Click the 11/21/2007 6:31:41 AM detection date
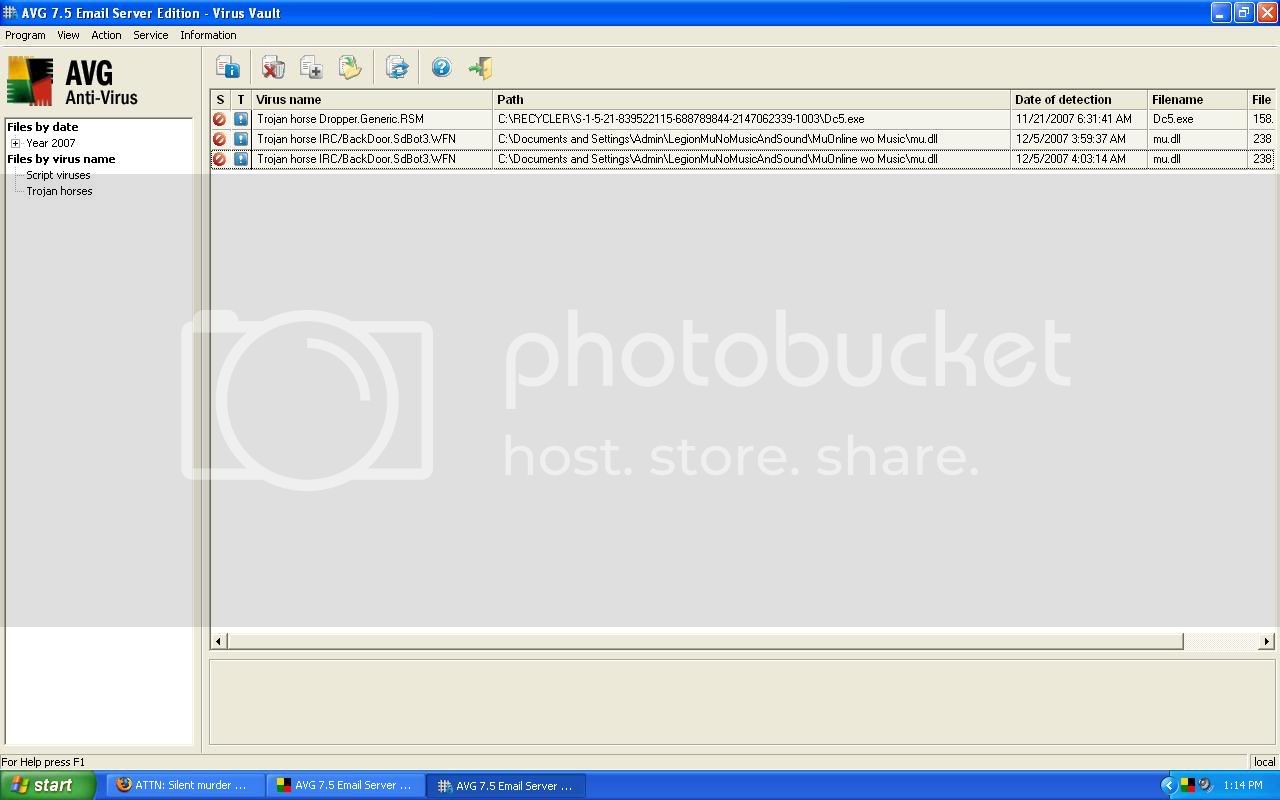 (1074, 119)
